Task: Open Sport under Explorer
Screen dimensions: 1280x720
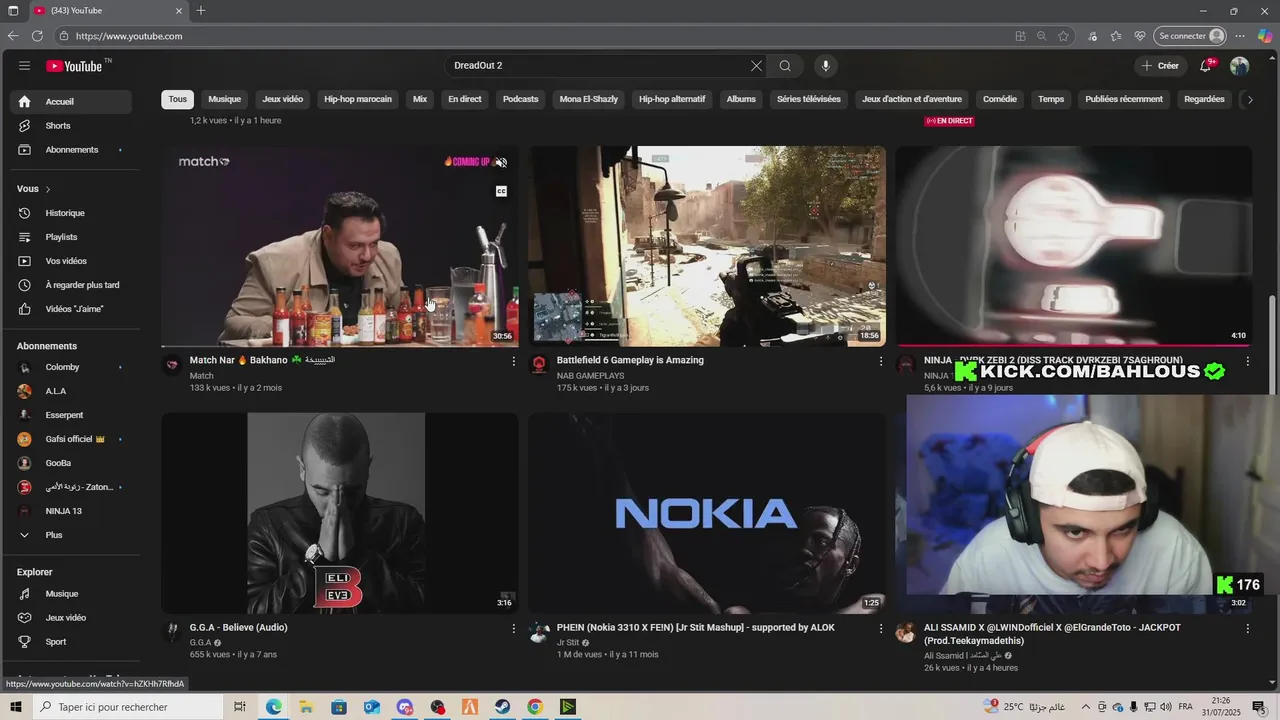Action: 70,642
